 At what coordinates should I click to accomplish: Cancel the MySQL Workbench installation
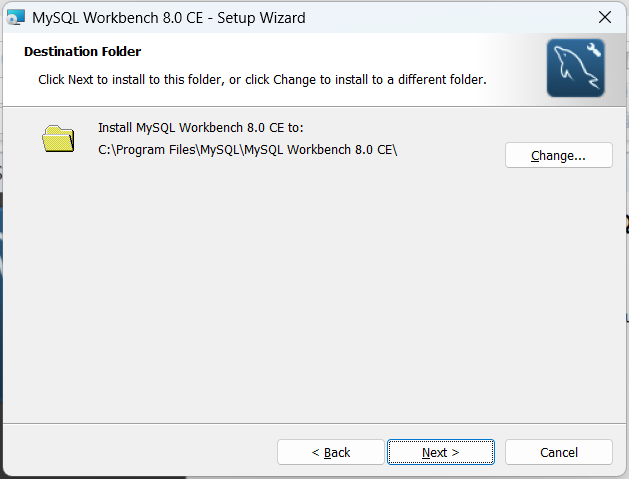pos(558,452)
